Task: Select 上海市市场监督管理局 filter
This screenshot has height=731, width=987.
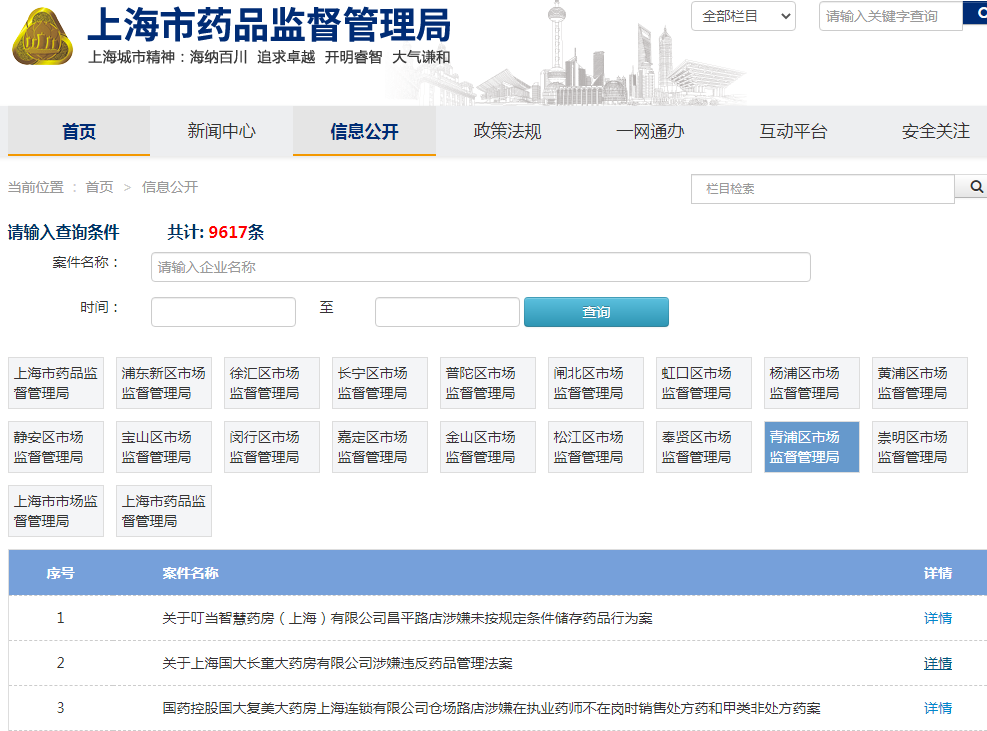Action: click(x=56, y=511)
